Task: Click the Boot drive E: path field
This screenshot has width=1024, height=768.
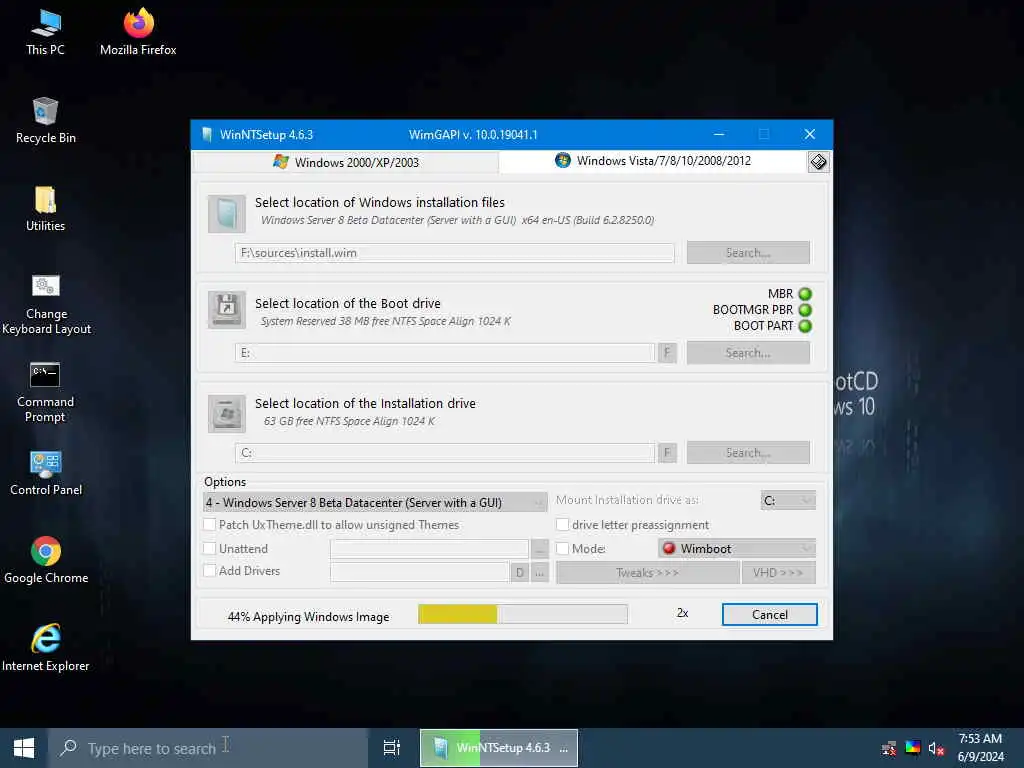Action: [445, 353]
